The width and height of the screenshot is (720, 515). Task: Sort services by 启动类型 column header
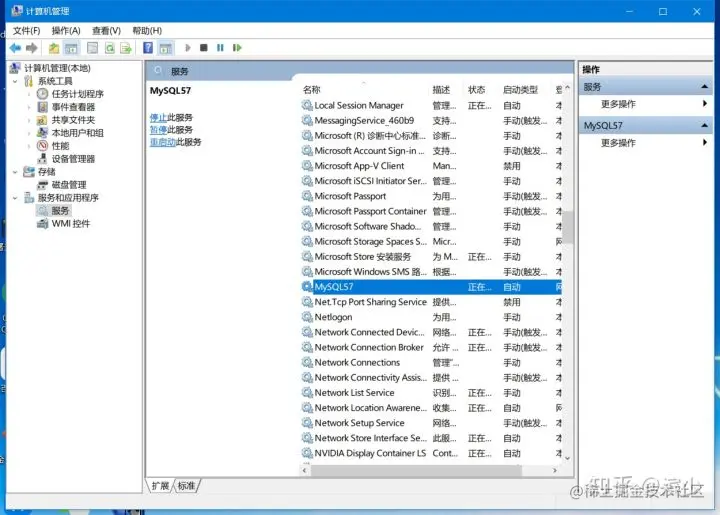[x=520, y=90]
